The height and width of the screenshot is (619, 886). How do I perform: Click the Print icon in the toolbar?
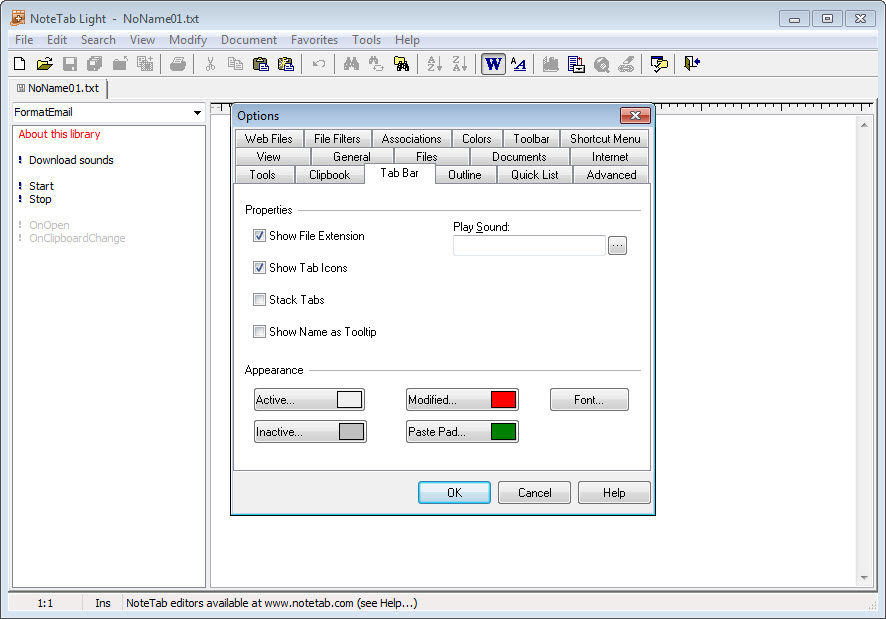(x=178, y=64)
